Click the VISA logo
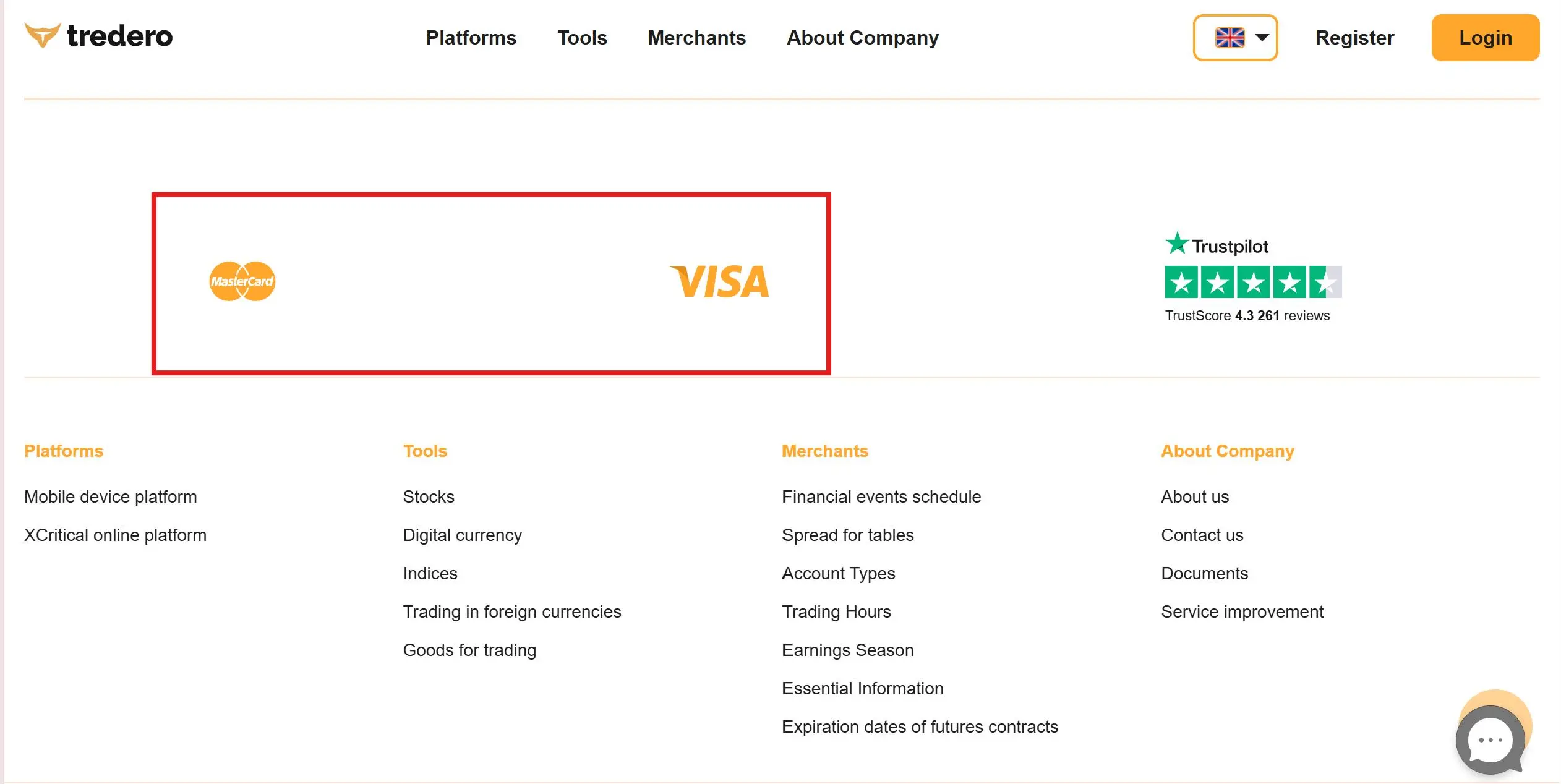 click(x=720, y=281)
